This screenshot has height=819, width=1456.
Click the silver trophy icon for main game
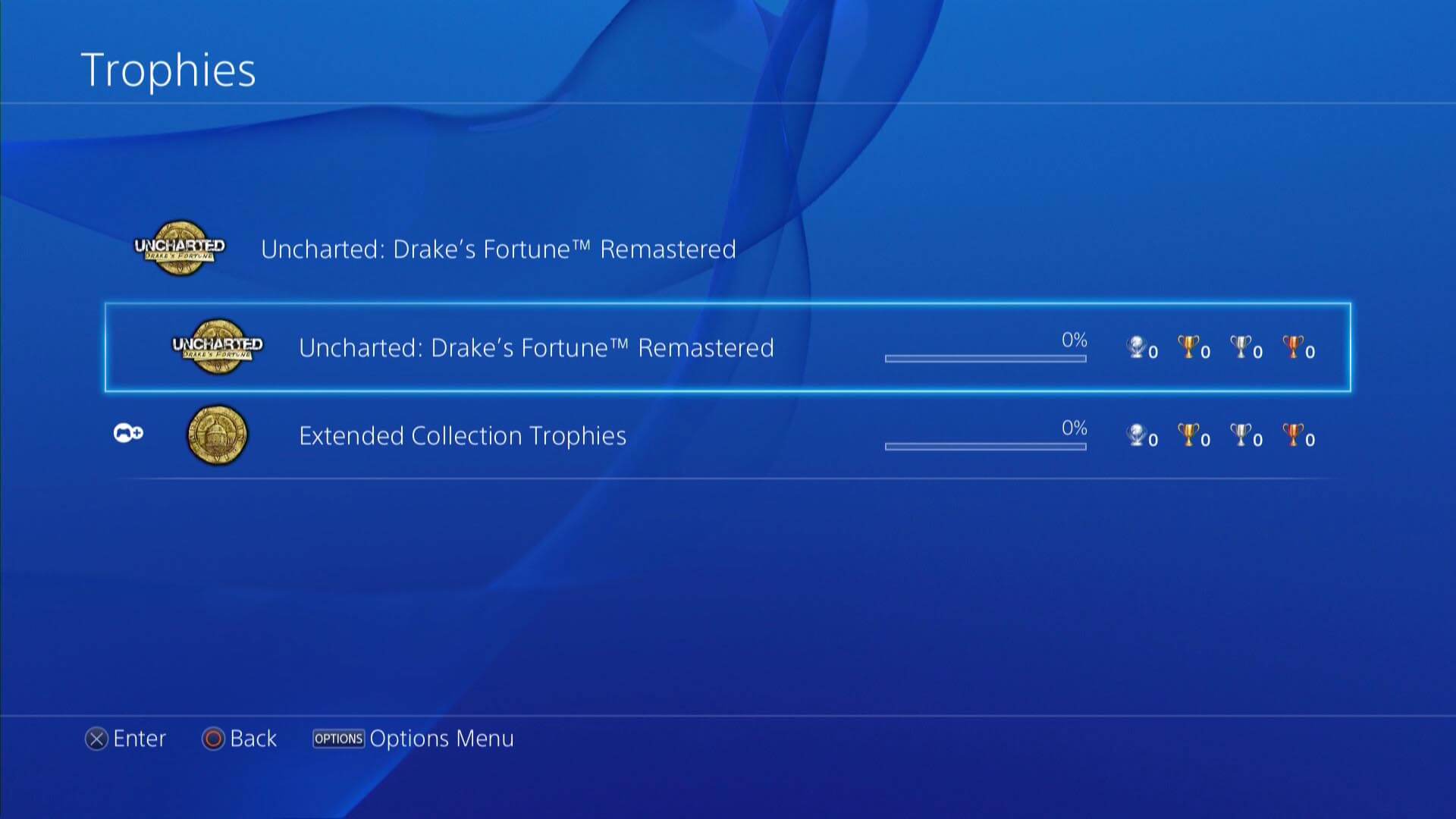1244,349
